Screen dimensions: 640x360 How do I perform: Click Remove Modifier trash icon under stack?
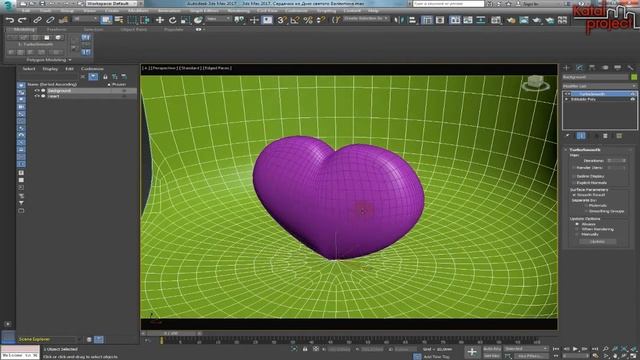(x=606, y=136)
